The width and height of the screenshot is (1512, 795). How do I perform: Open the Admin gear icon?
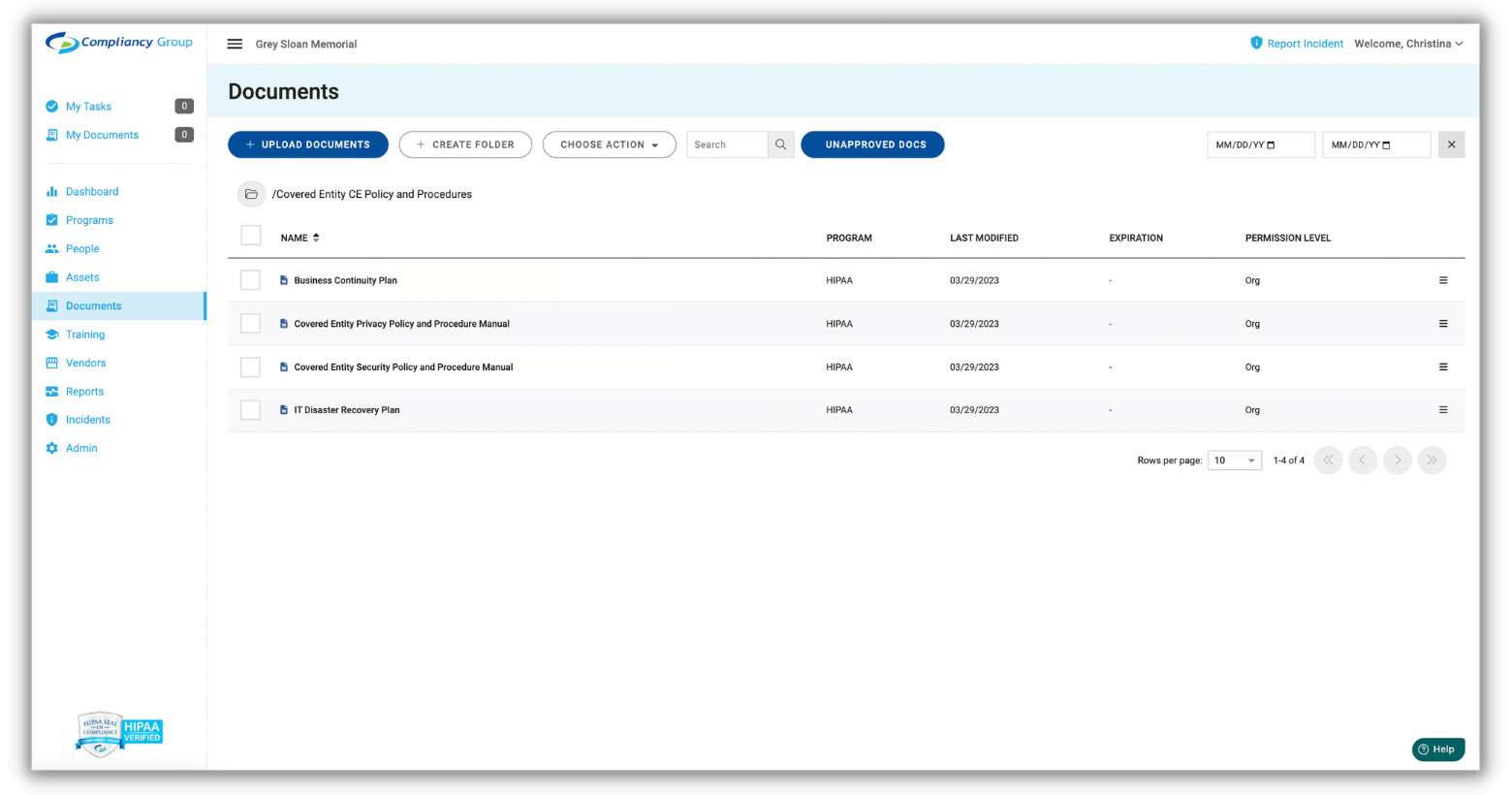[51, 447]
